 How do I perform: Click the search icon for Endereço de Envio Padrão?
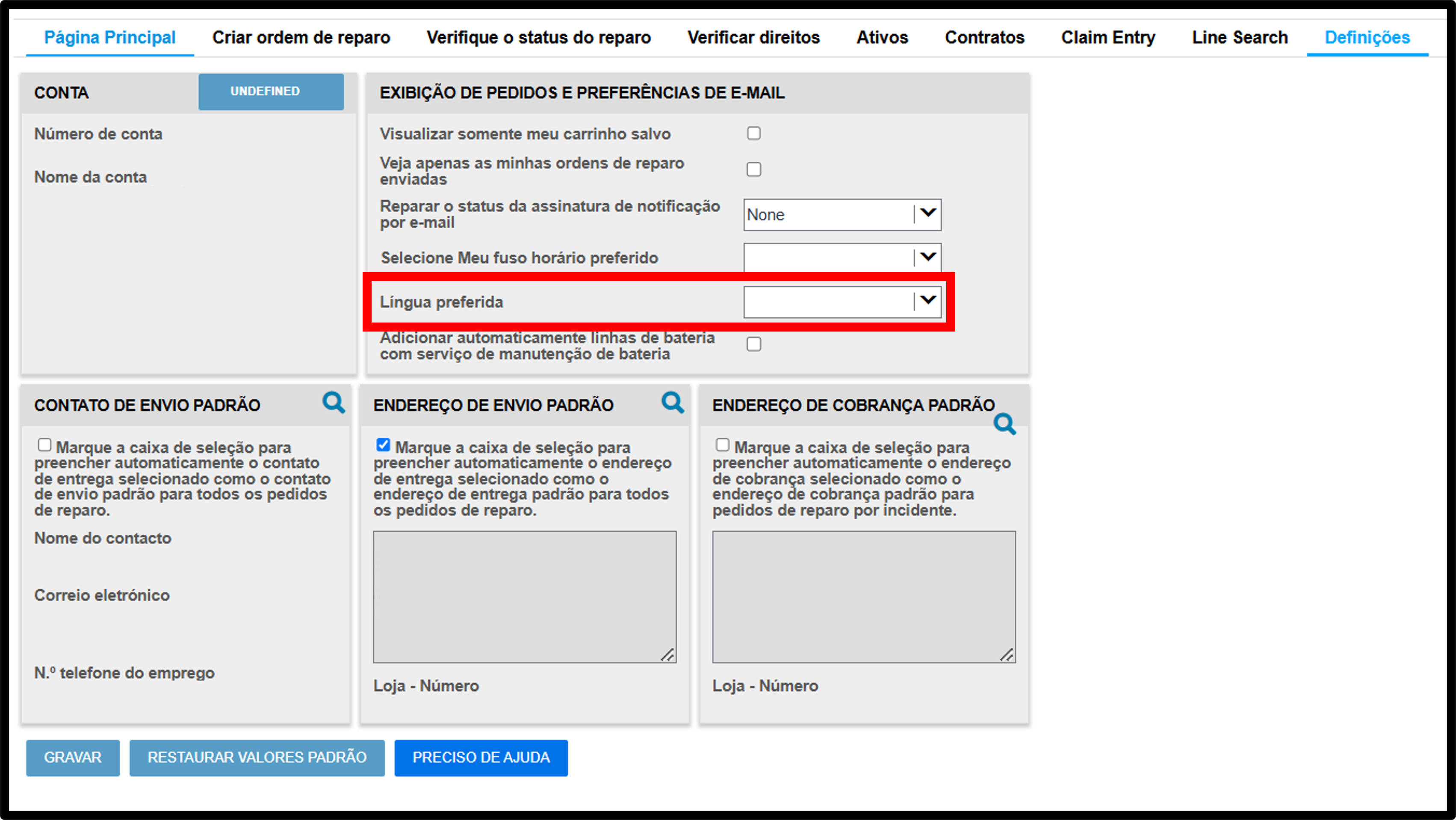click(x=673, y=403)
